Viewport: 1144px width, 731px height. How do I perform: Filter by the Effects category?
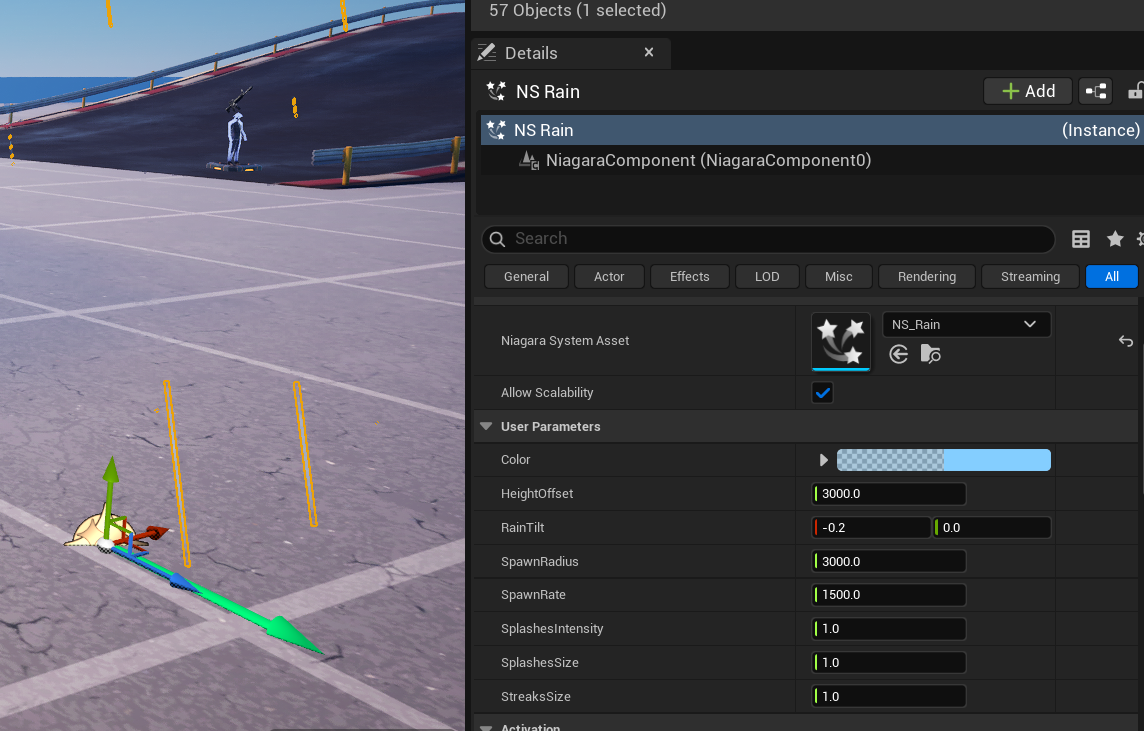[x=689, y=276]
